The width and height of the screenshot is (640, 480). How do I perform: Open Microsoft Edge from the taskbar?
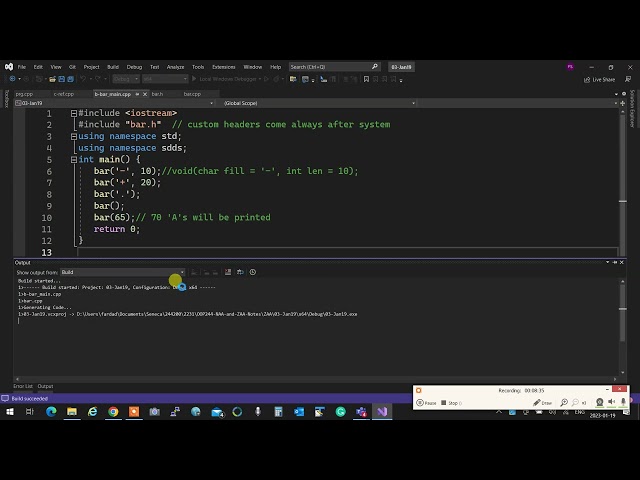50,411
